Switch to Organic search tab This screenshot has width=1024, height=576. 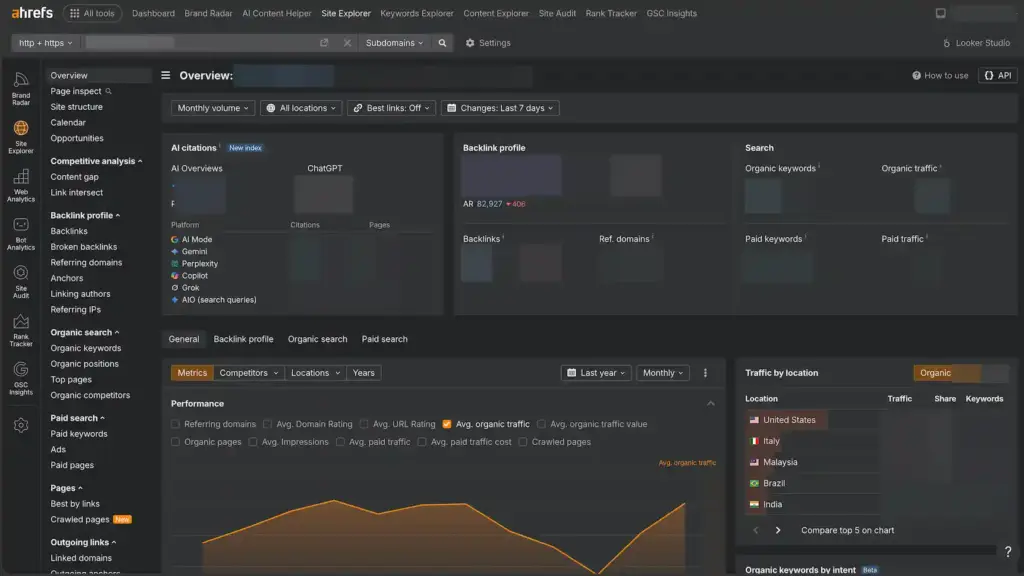pos(317,339)
